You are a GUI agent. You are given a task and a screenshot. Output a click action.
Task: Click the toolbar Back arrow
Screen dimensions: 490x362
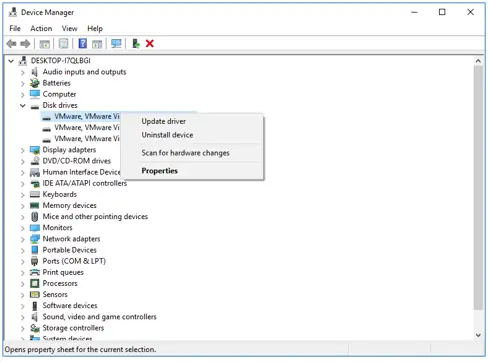[x=11, y=43]
